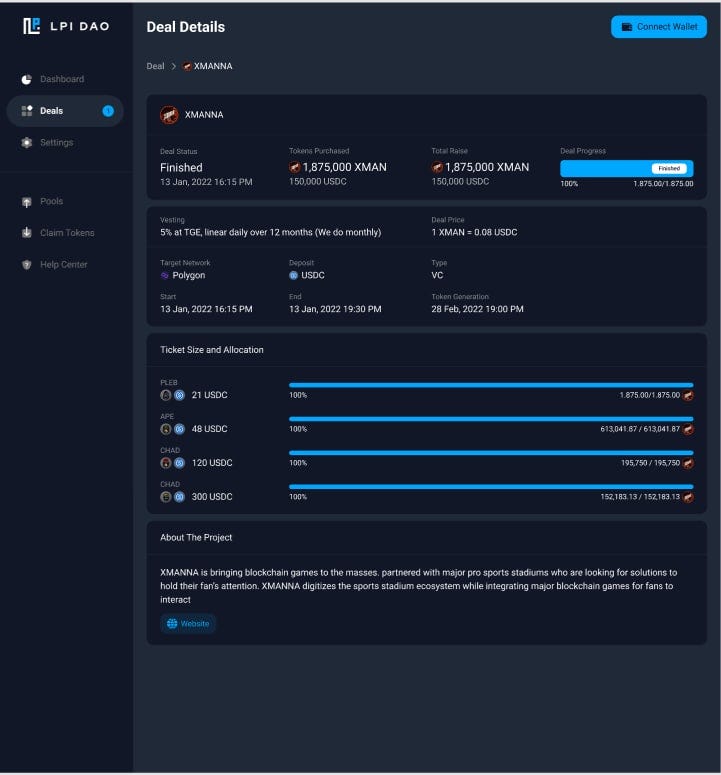Click the 'Ticket Size and Allocation' heading
This screenshot has height=775, width=721.
(212, 350)
